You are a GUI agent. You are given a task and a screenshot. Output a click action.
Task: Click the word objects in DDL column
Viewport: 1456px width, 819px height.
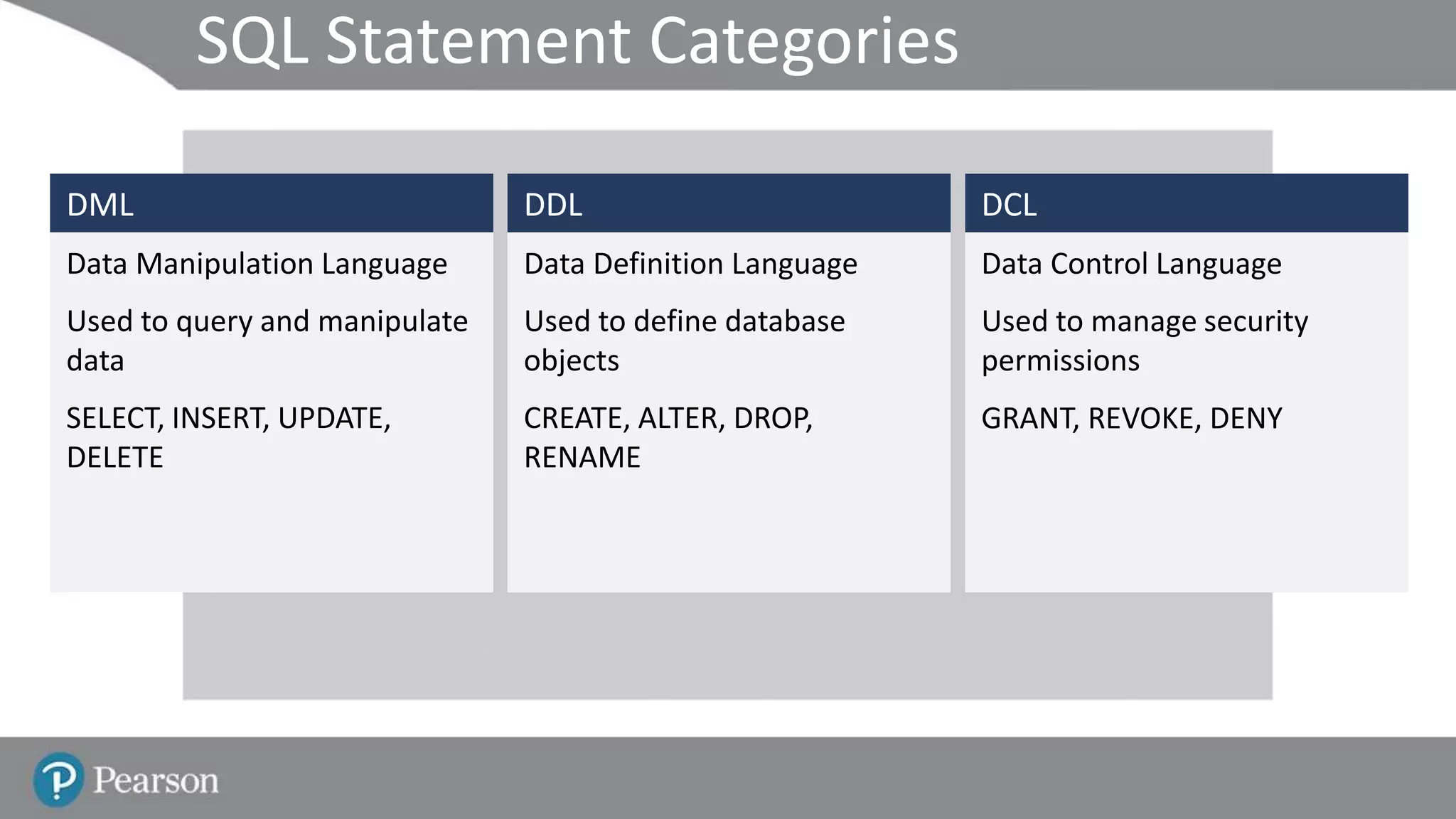point(572,361)
